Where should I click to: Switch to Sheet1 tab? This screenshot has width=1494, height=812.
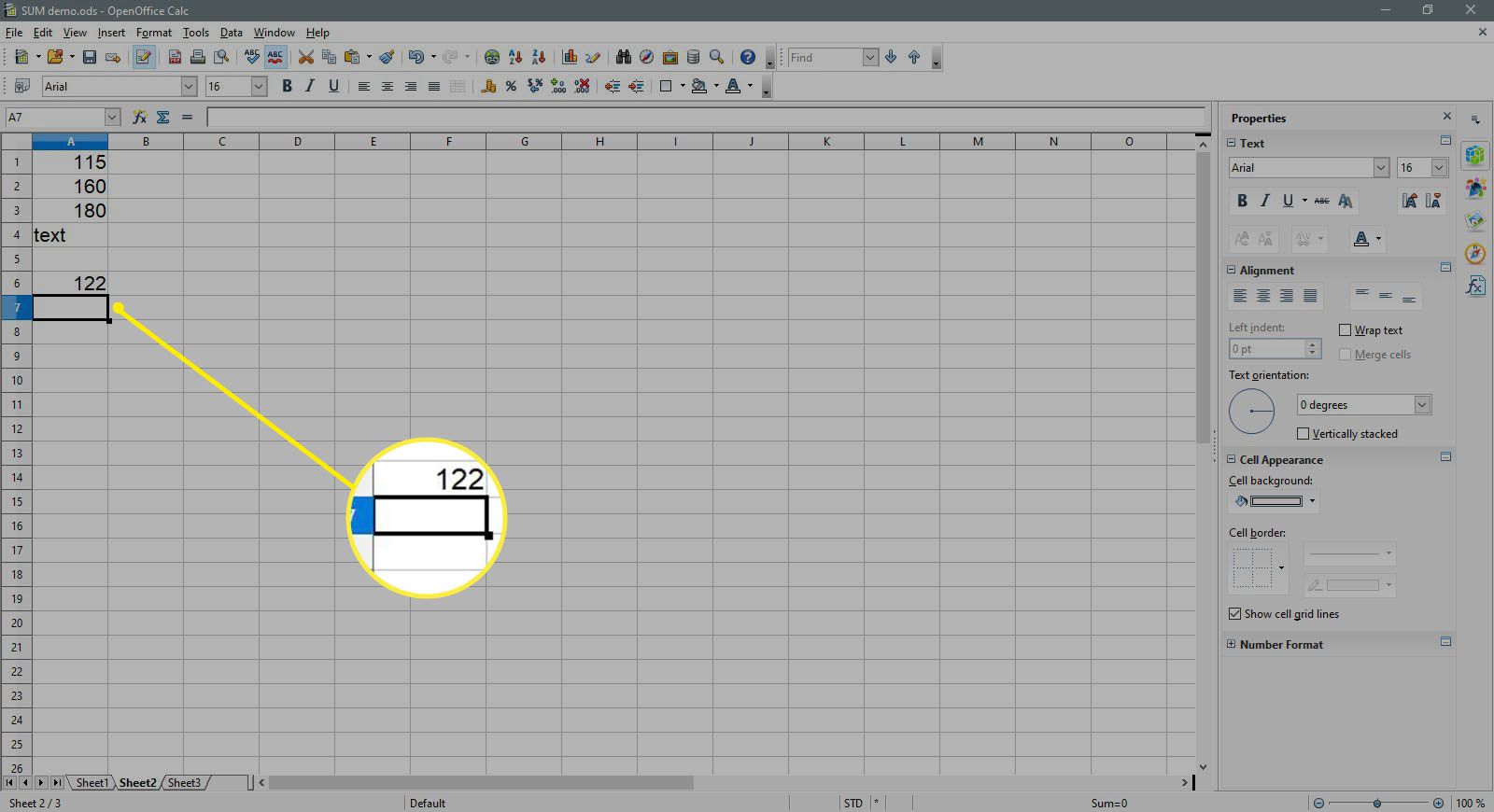tap(92, 783)
